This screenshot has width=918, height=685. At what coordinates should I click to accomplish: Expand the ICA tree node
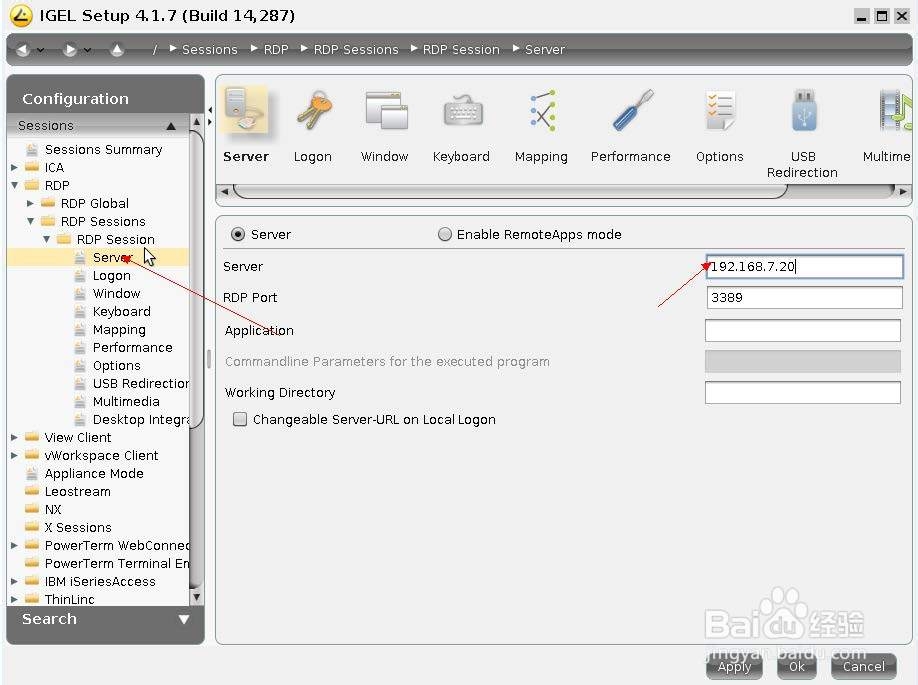point(15,167)
